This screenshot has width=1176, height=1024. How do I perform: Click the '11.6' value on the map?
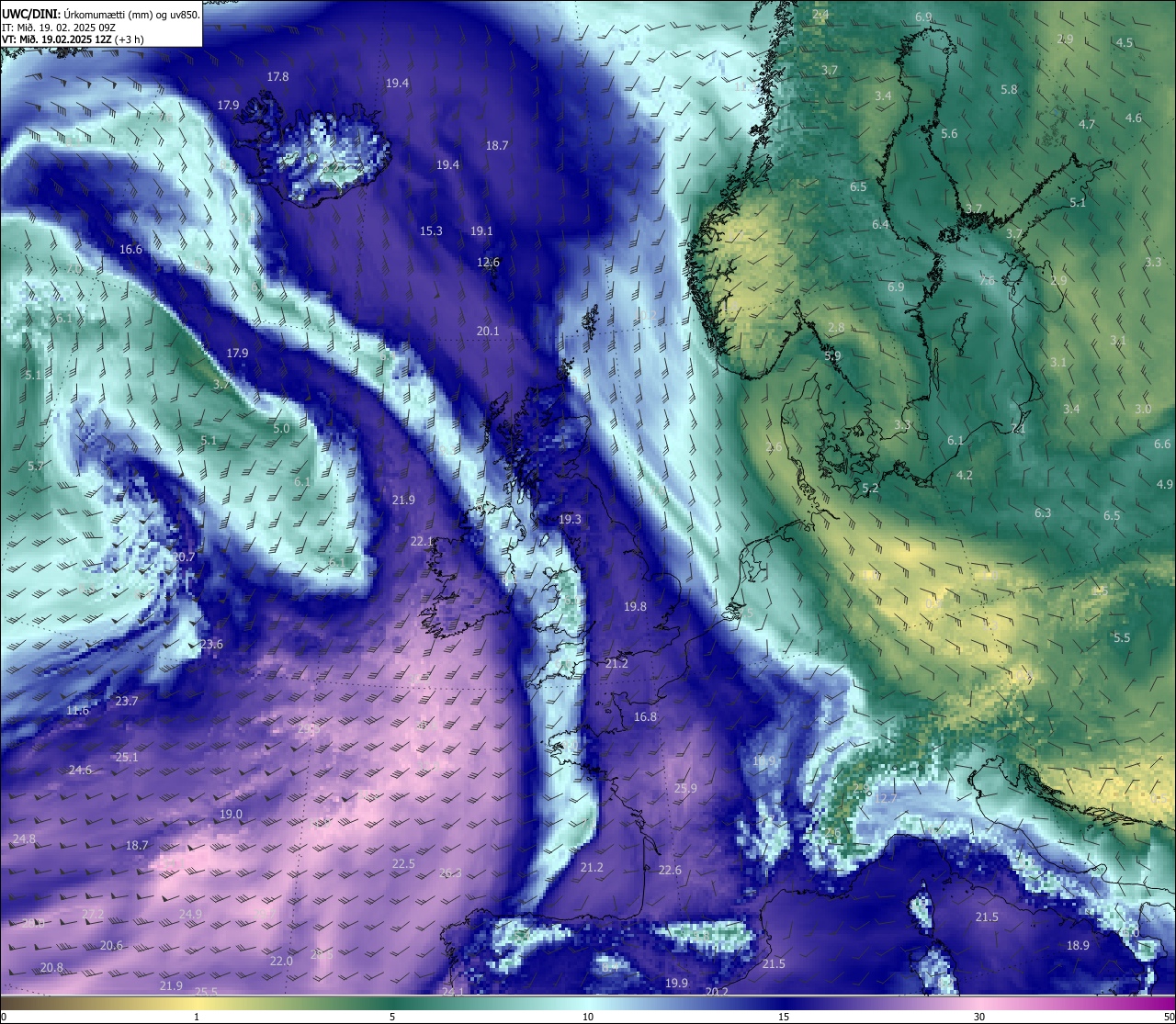tap(78, 711)
